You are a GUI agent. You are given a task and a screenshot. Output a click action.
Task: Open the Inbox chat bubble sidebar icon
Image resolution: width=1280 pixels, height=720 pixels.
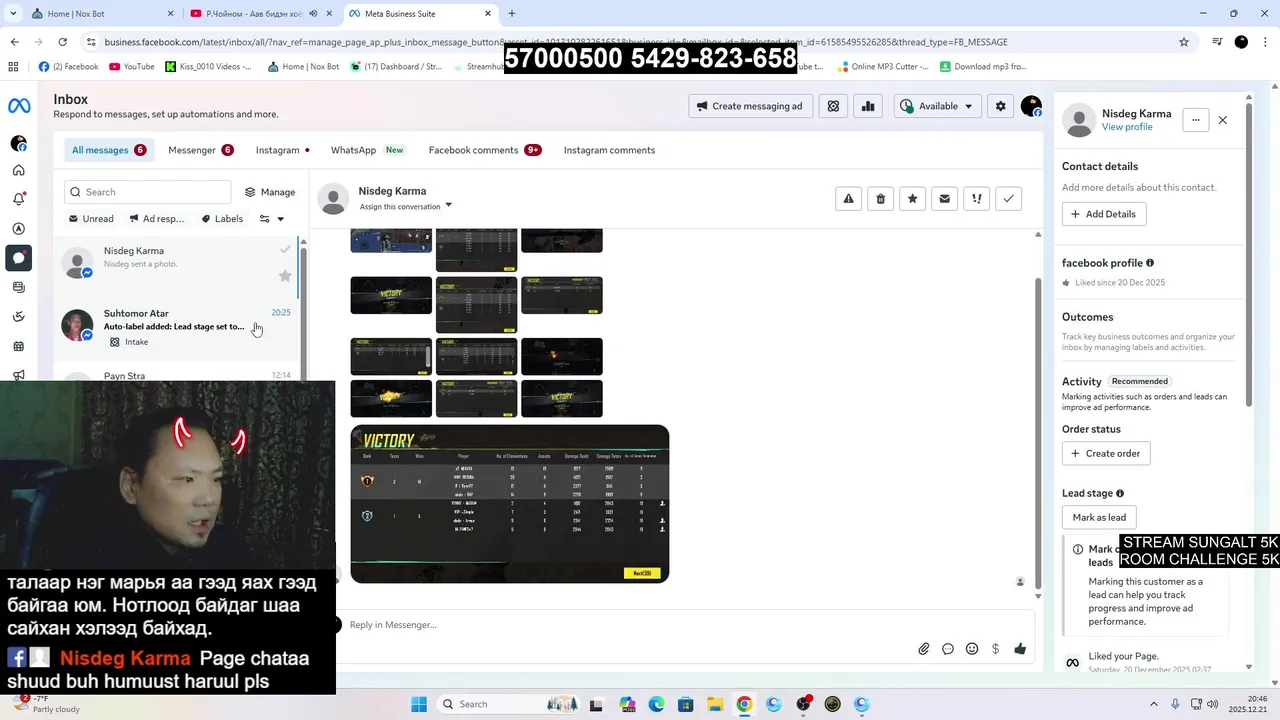click(19, 258)
